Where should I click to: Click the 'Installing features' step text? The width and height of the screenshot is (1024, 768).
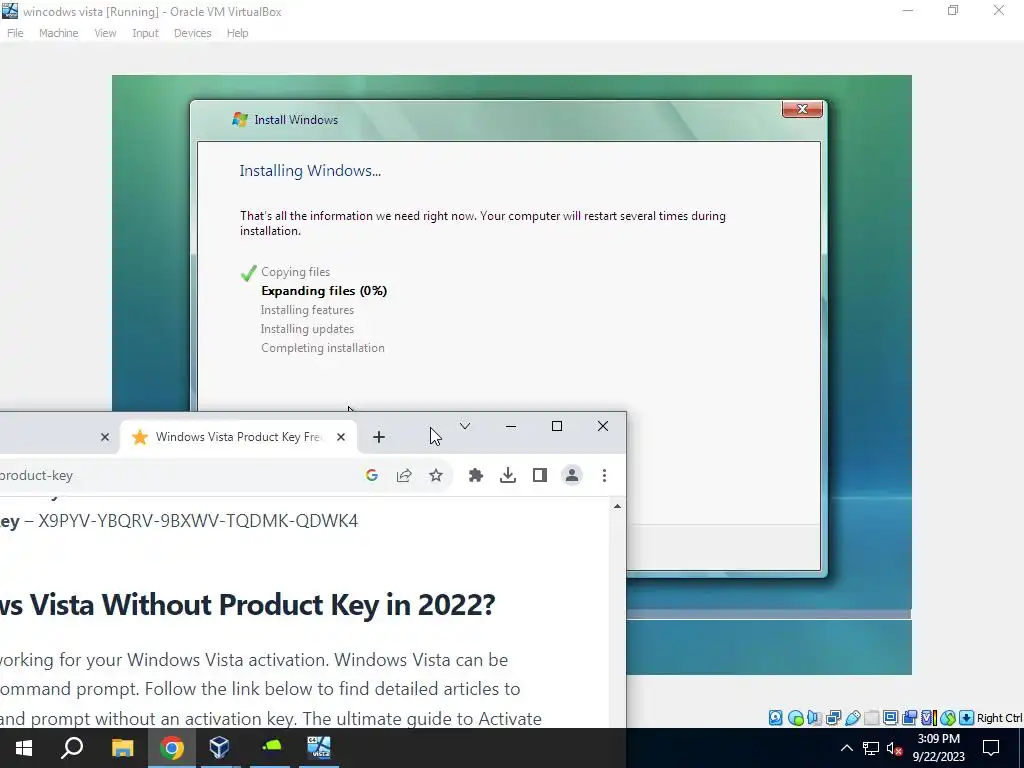click(x=307, y=310)
